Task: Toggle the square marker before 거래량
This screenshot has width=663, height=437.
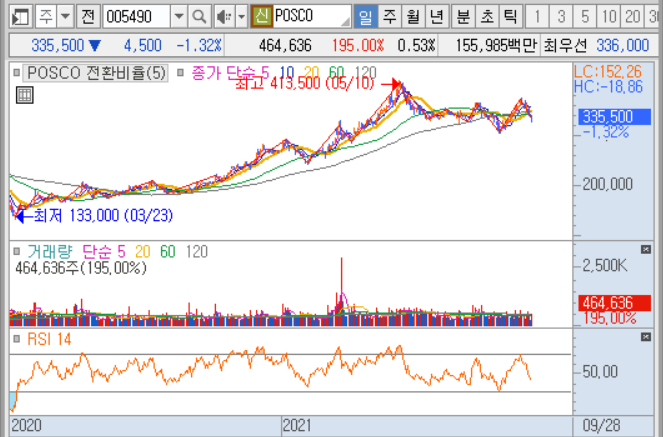Action: 16,251
